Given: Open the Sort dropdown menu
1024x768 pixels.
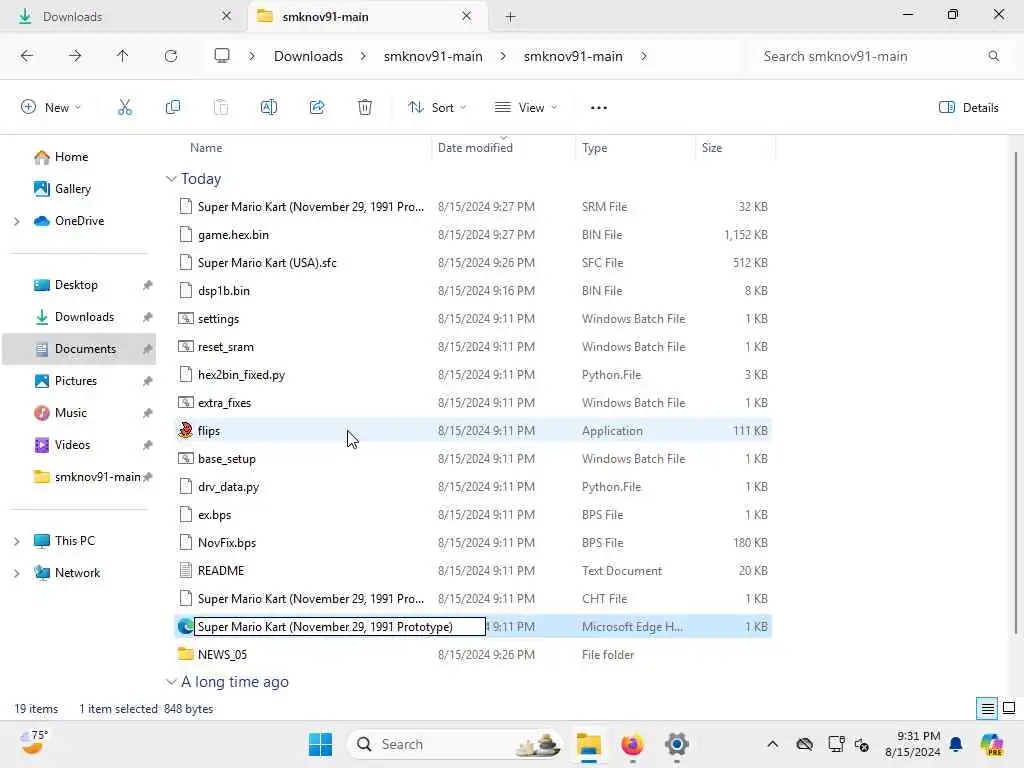Looking at the screenshot, I should tap(437, 108).
